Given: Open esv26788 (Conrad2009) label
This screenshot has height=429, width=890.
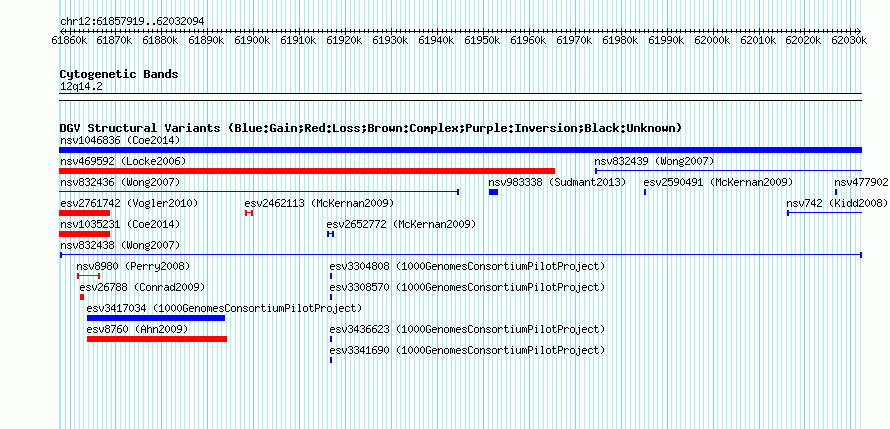Looking at the screenshot, I should 142,287.
